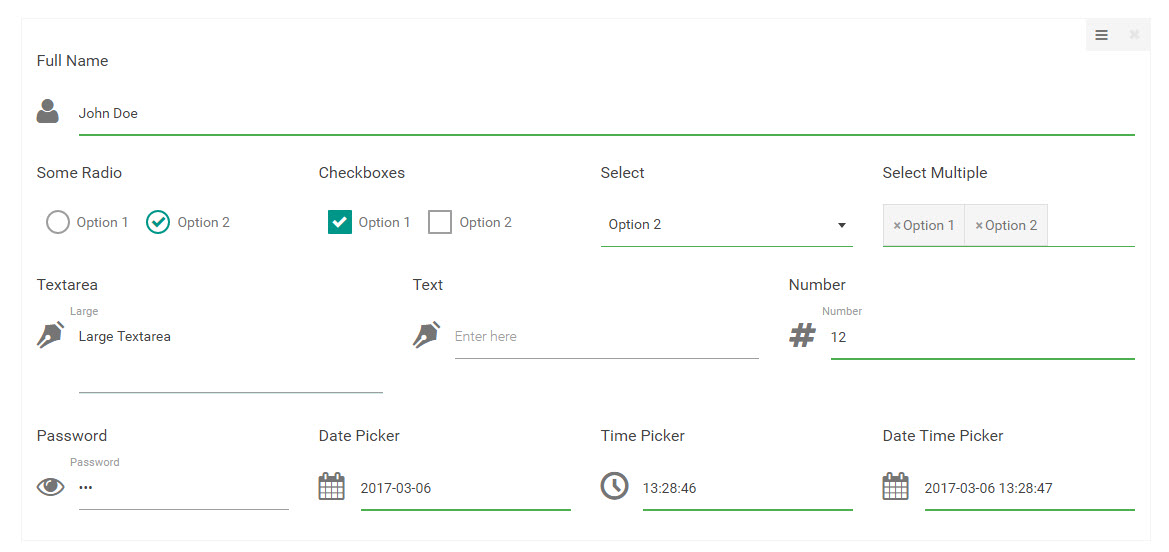Screen dimensions: 1169x552
Task: Click the empty area of Select Multiple field
Action: pos(1091,225)
